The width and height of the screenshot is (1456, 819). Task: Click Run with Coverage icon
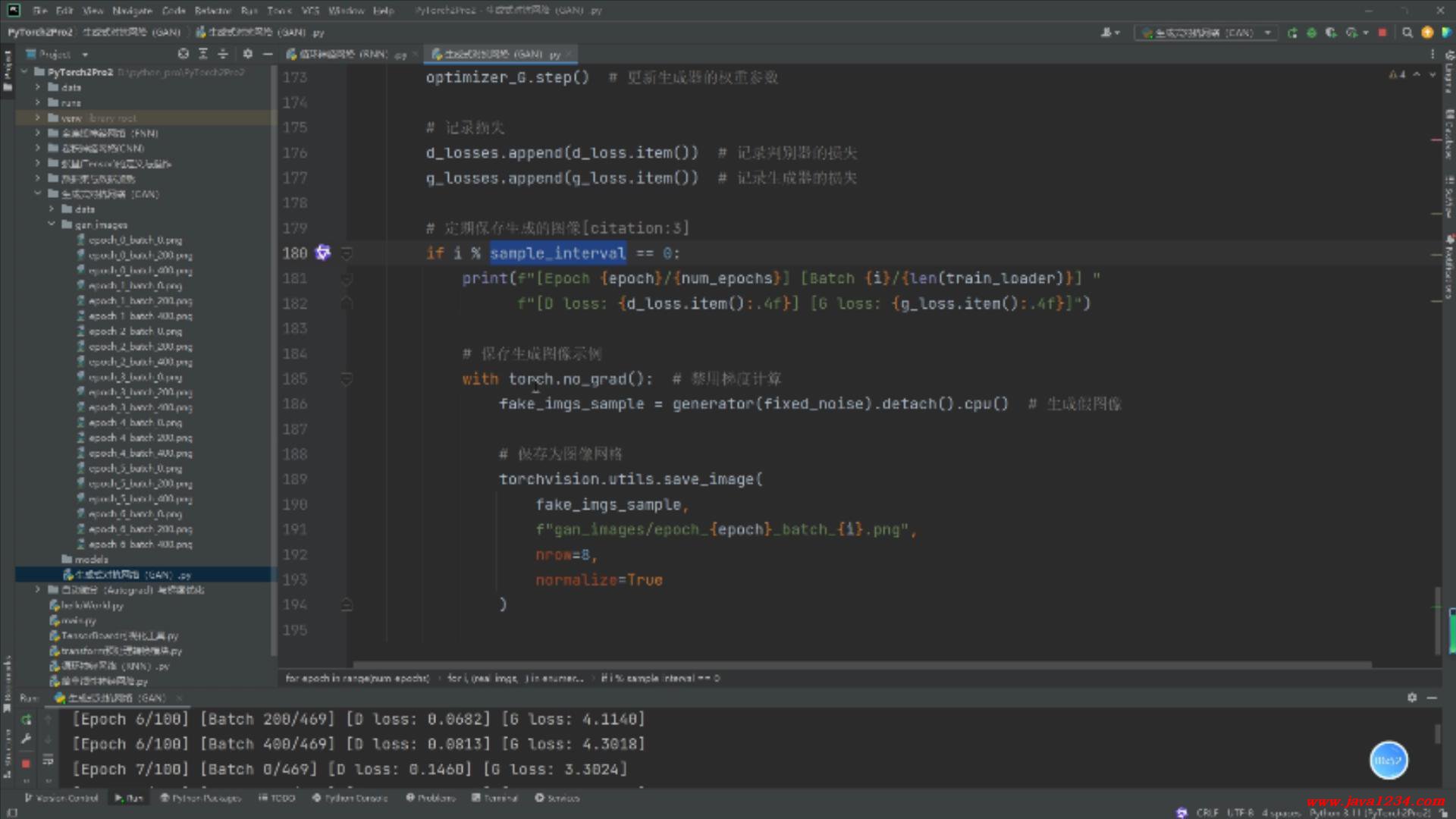pos(1331,33)
